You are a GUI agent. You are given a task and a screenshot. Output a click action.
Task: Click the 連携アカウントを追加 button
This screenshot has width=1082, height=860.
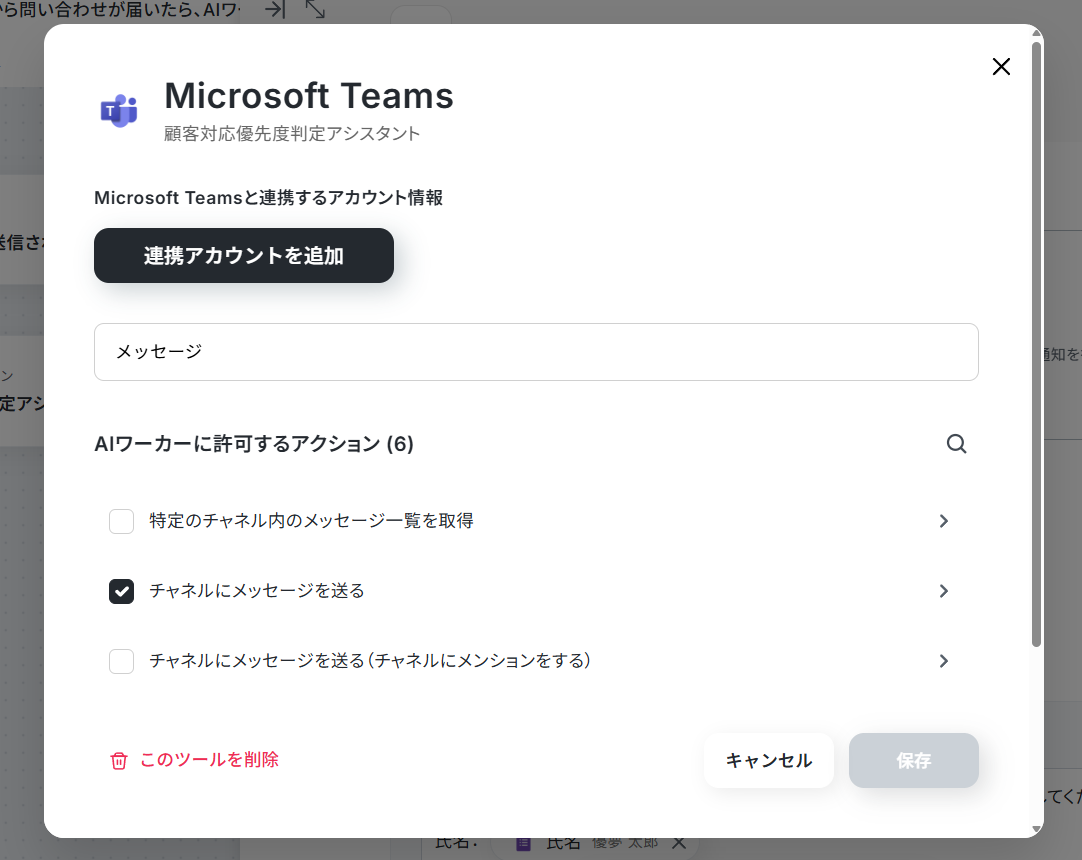[244, 255]
